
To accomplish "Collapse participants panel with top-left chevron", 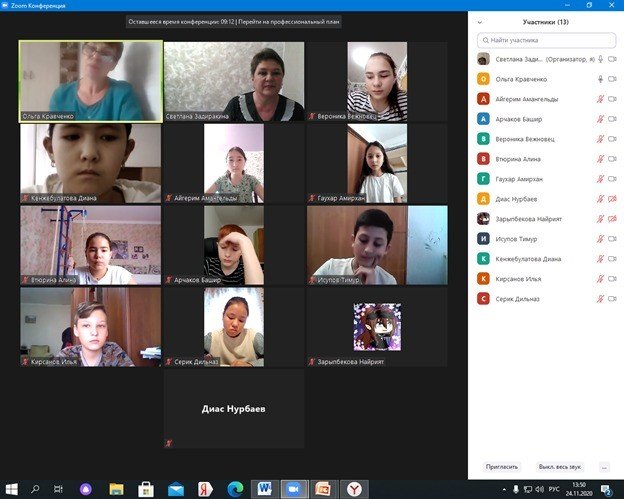I will tap(481, 21).
